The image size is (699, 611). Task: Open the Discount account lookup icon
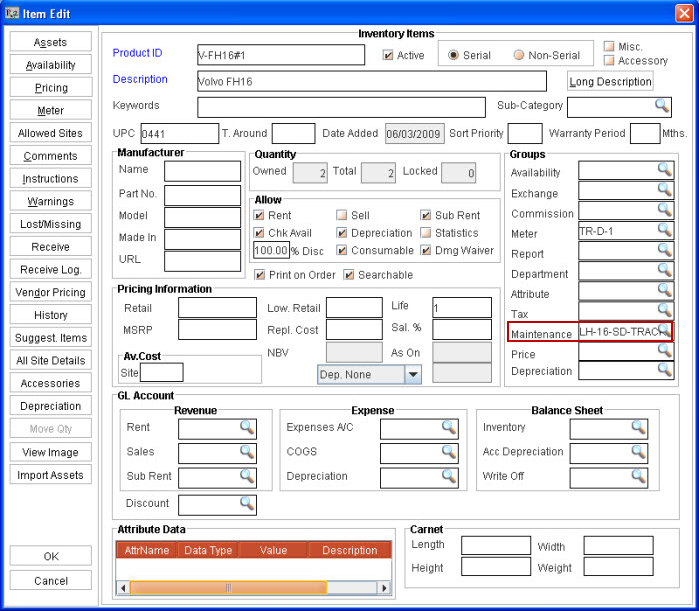click(247, 503)
